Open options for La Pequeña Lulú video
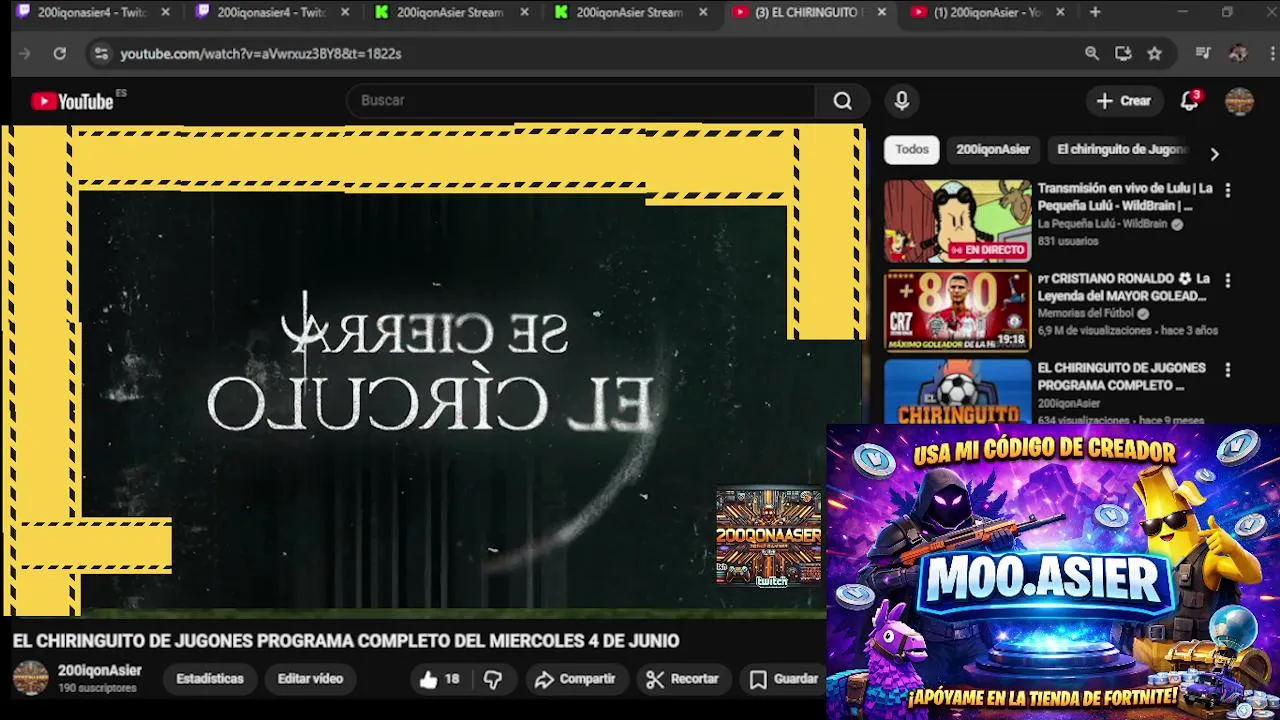 click(x=1227, y=190)
